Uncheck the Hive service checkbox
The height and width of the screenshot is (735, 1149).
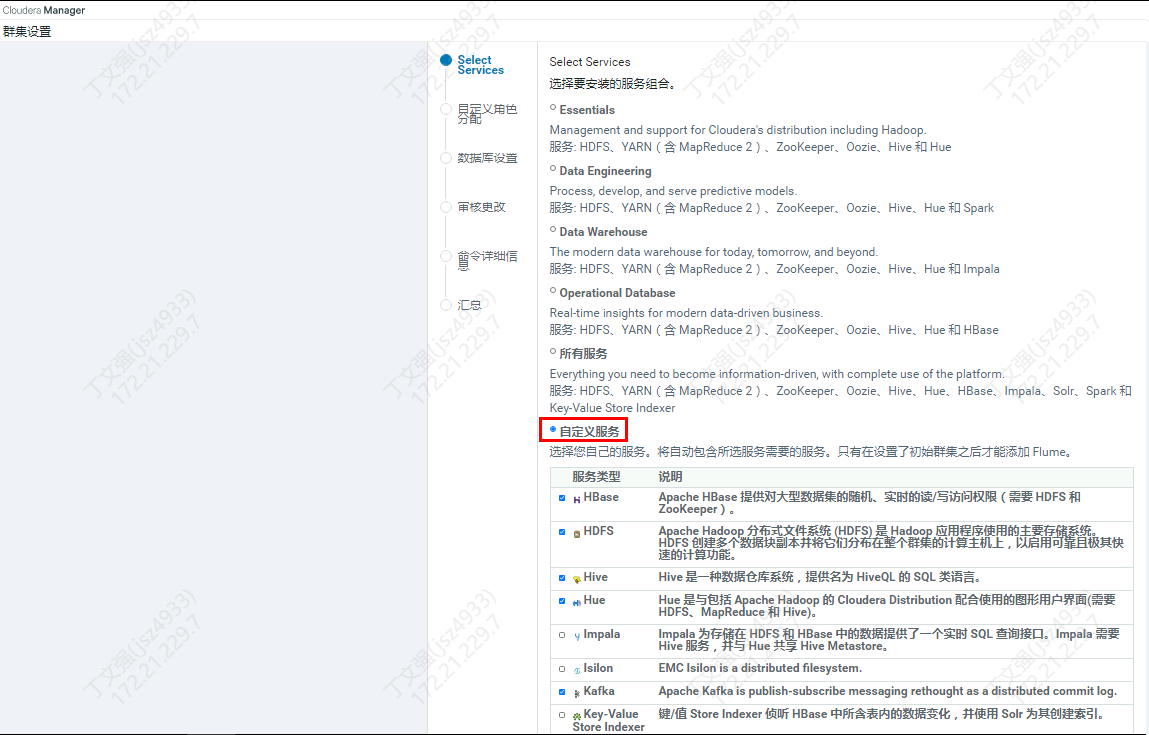(562, 578)
